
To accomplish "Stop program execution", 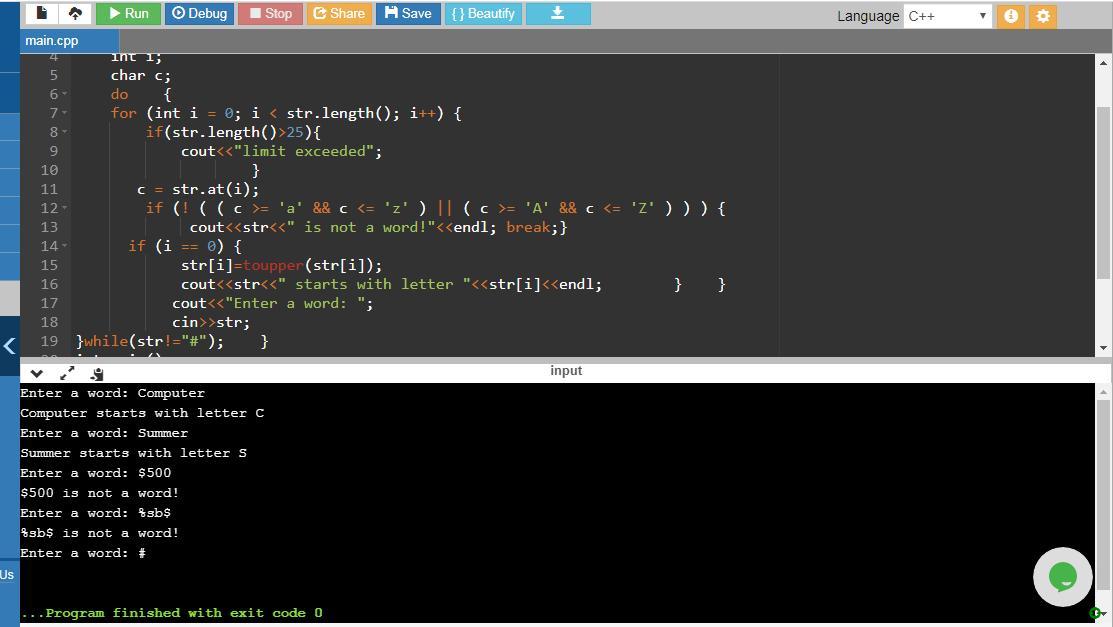I will click(x=270, y=13).
